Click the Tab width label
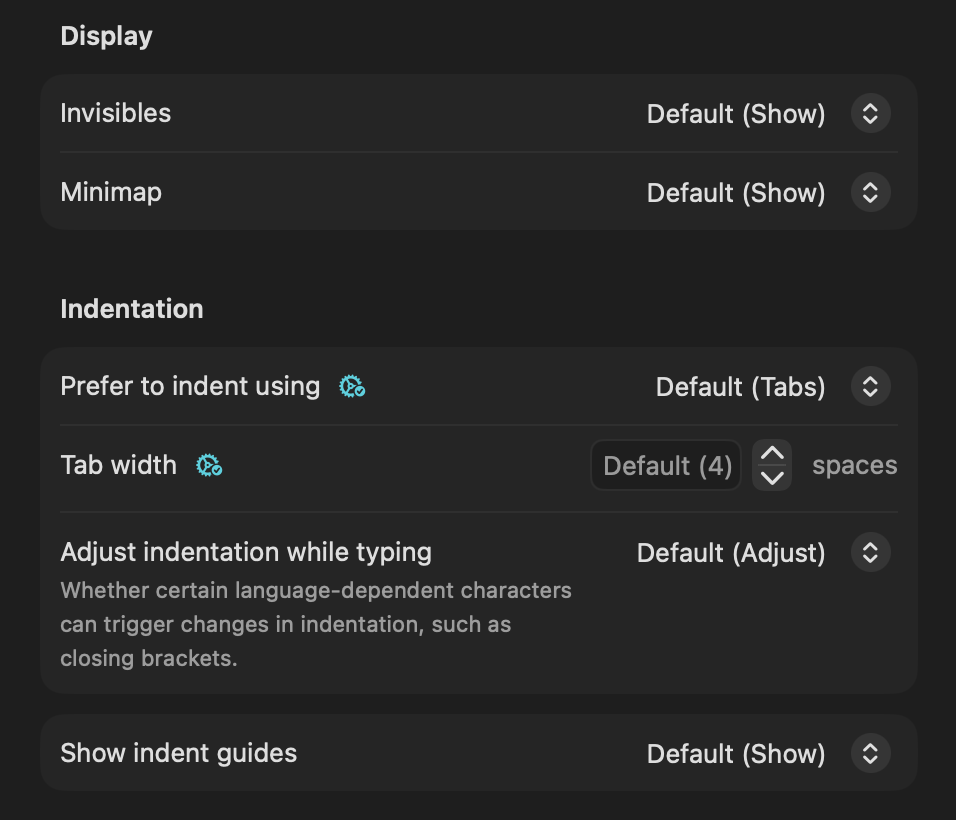Image resolution: width=956 pixels, height=820 pixels. 119,465
